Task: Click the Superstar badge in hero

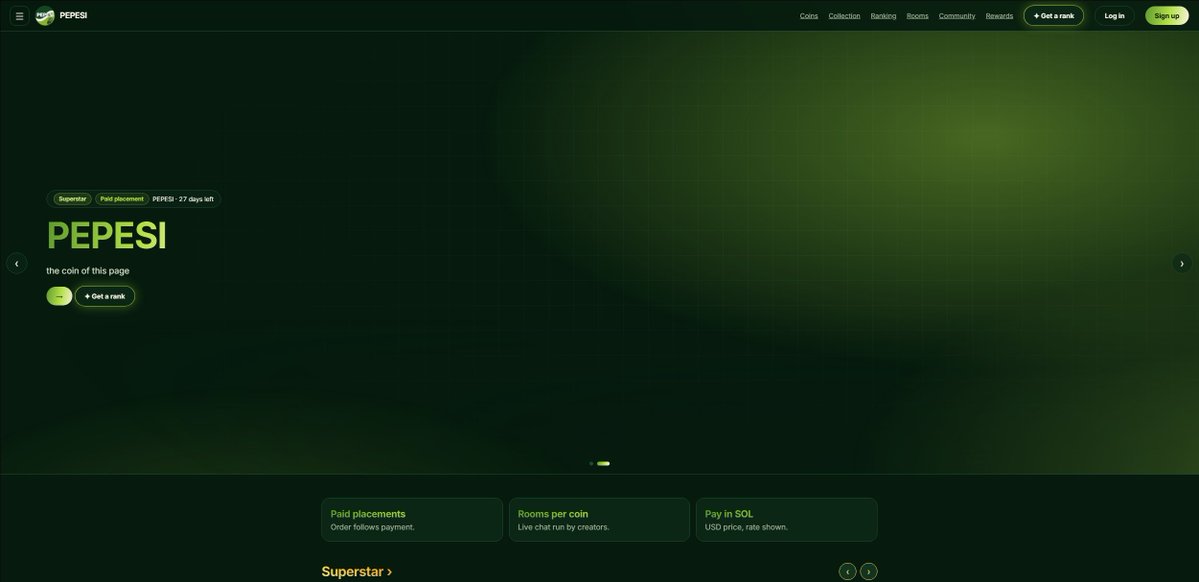Action: coord(73,199)
